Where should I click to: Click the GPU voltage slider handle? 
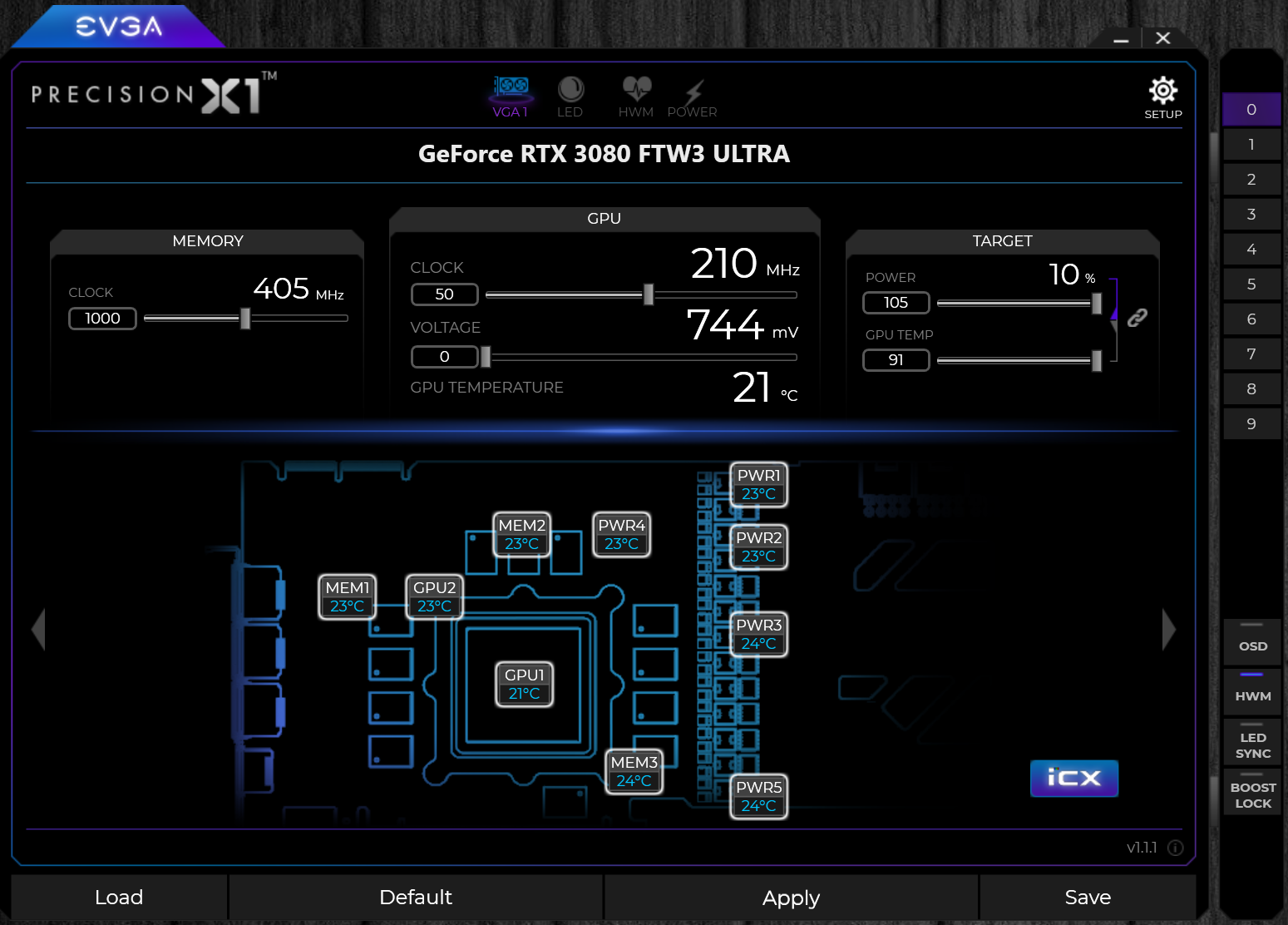[486, 357]
